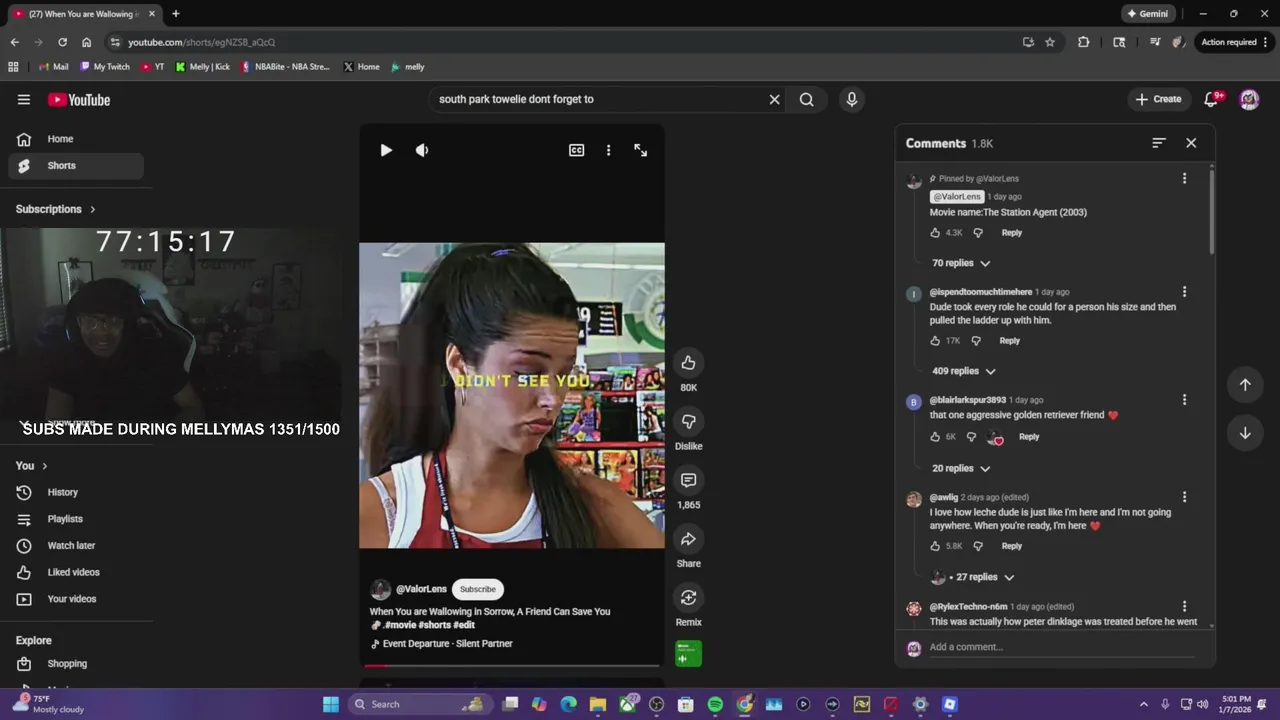Open comments button showing 1,865

[688, 480]
